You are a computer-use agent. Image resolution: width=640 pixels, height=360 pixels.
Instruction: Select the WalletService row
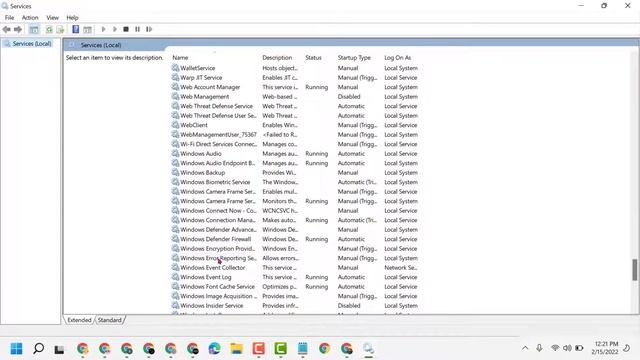295,68
